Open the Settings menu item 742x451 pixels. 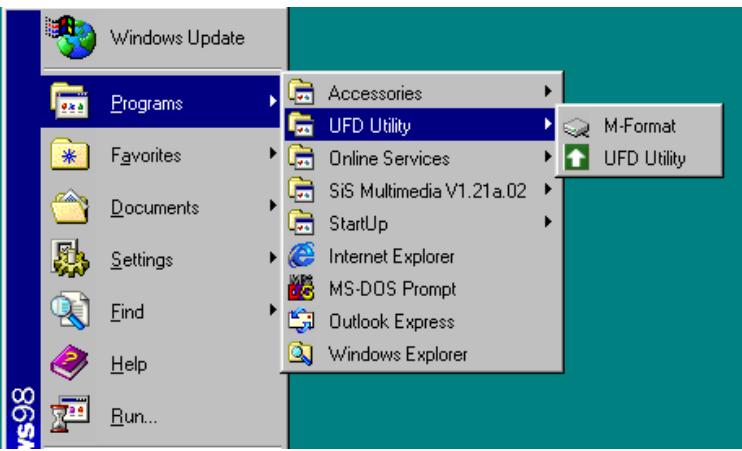pos(161,258)
